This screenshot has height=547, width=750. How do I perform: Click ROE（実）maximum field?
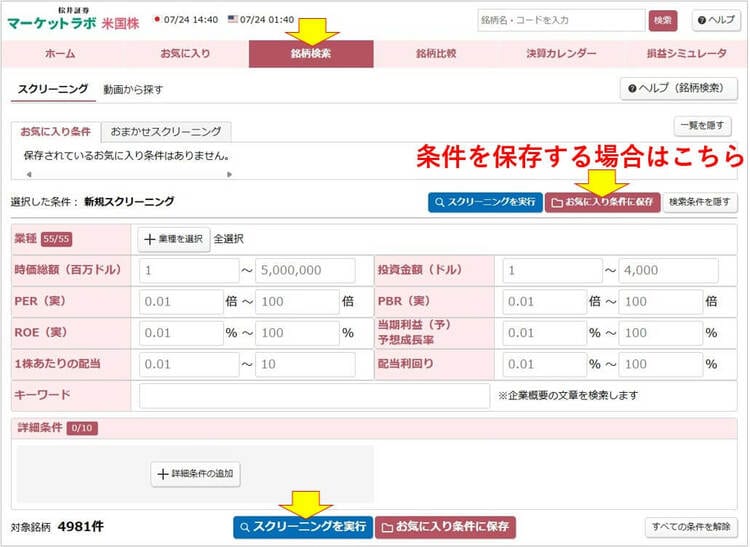[298, 333]
